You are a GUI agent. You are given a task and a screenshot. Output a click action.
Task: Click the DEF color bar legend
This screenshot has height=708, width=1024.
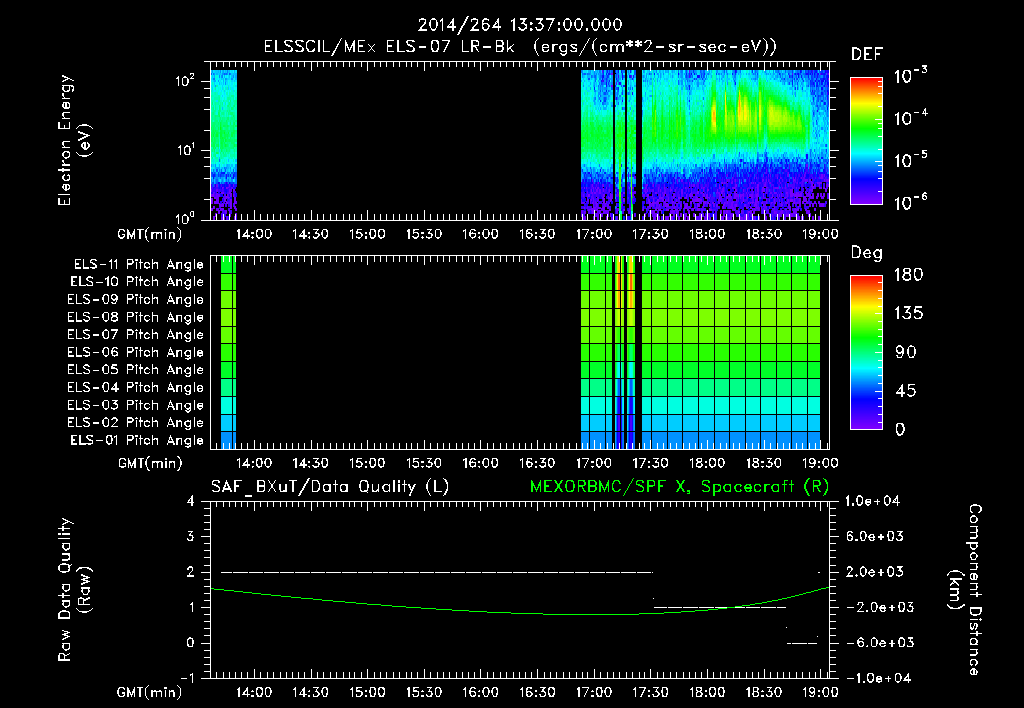866,141
